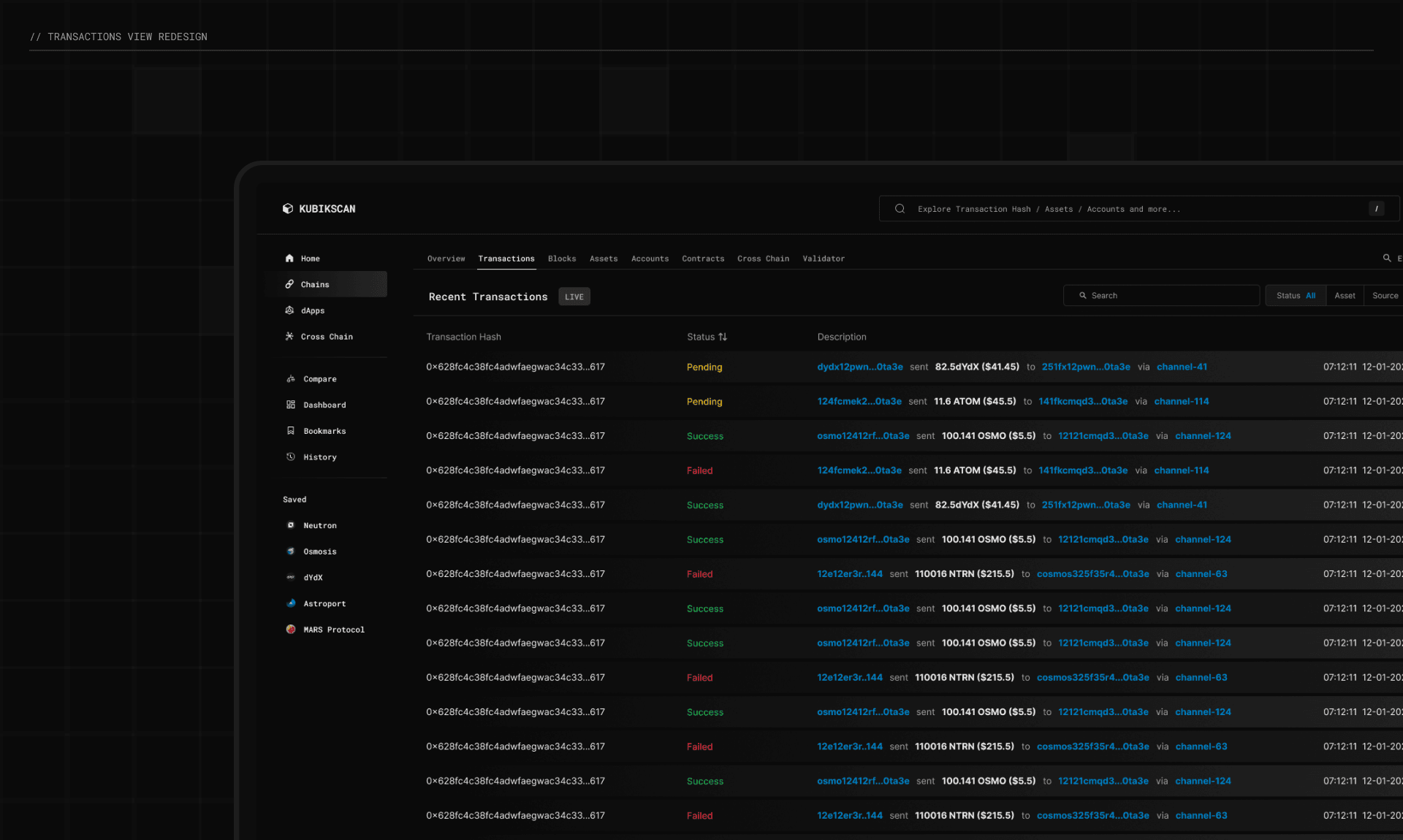The height and width of the screenshot is (840, 1403).
Task: Open the Compare page icon
Action: 291,379
